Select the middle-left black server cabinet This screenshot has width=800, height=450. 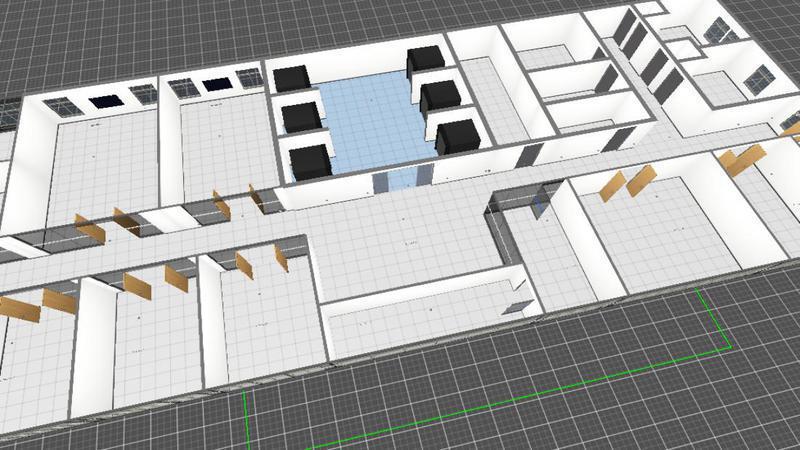(300, 117)
